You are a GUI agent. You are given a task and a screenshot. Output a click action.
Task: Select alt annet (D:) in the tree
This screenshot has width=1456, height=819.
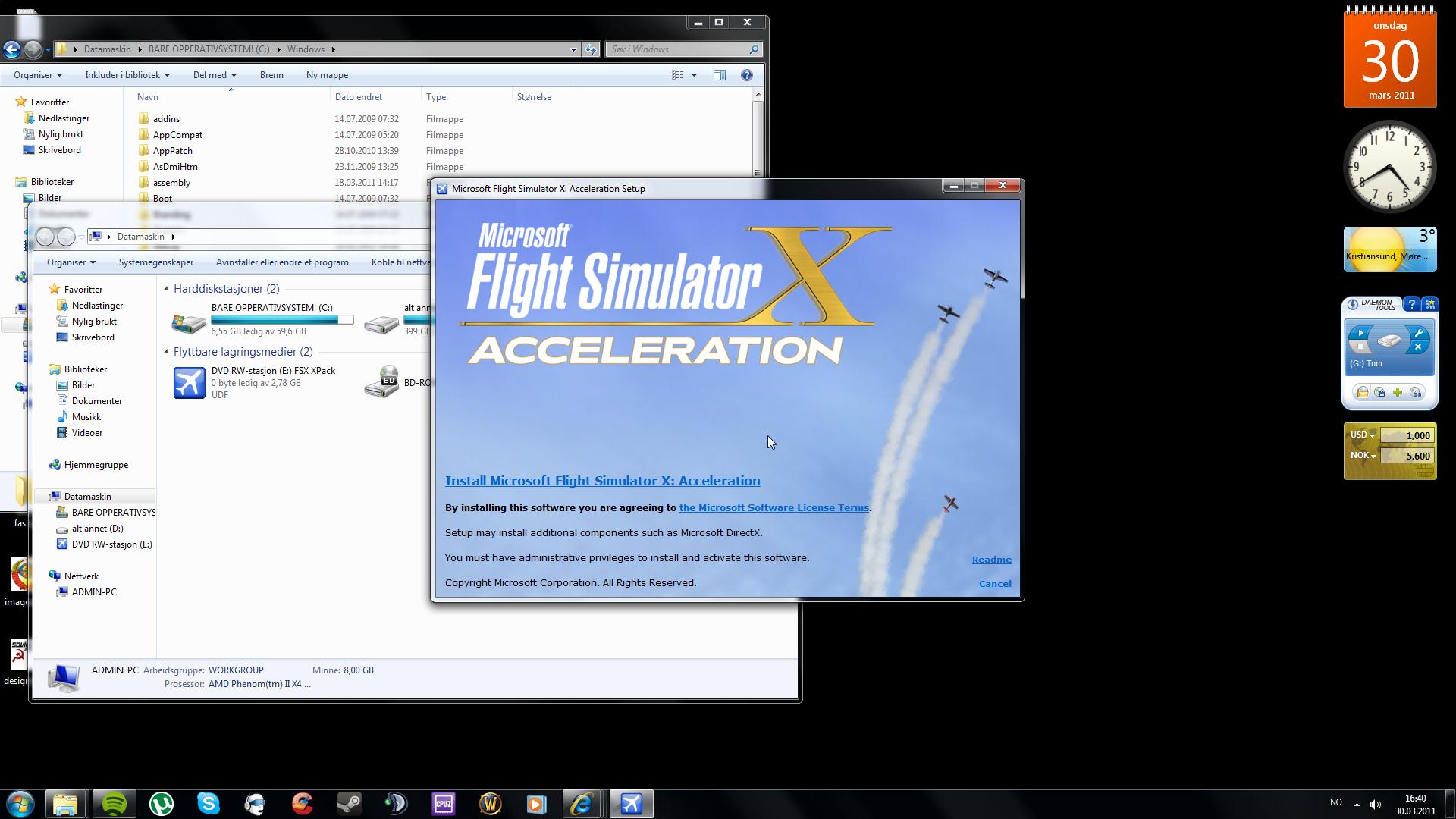pos(97,529)
